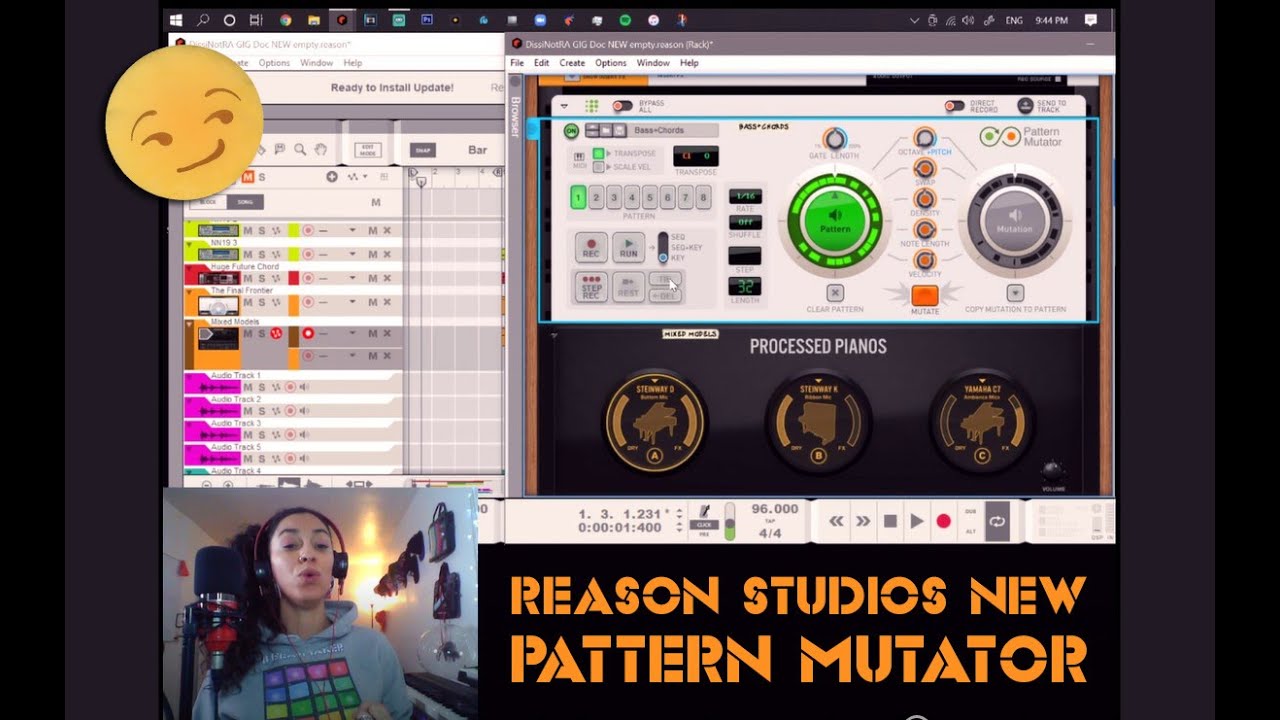Image resolution: width=1280 pixels, height=720 pixels.
Task: Open the Huge Future Chord lane dropdown
Action: pyautogui.click(x=352, y=278)
